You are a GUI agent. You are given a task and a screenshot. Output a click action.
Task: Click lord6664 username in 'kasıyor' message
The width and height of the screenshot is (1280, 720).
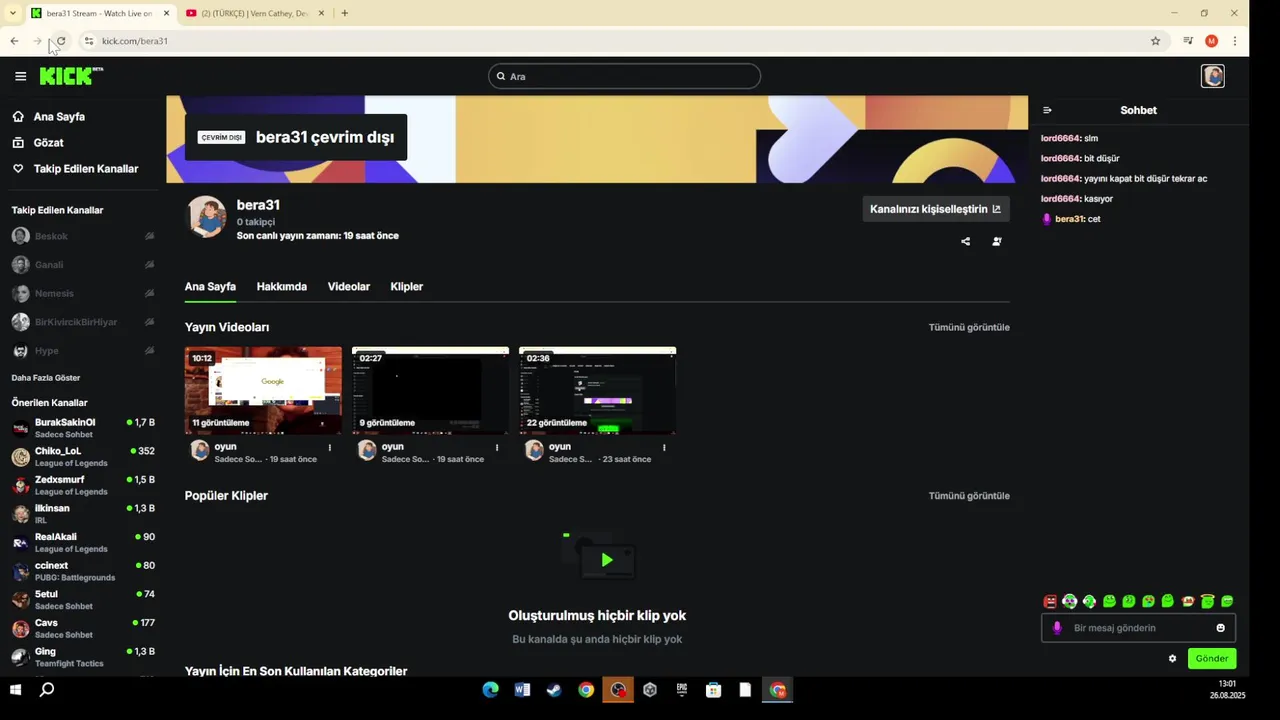pyautogui.click(x=1060, y=199)
